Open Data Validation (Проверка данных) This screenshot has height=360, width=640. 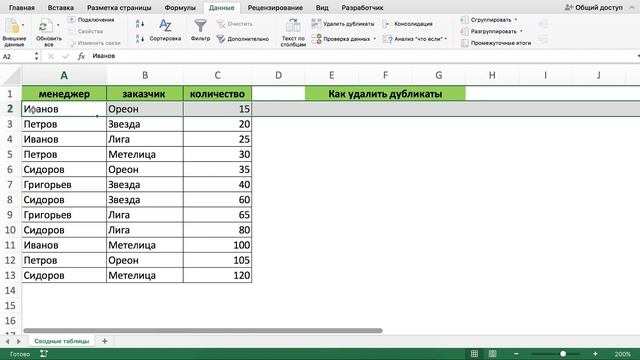pos(341,39)
